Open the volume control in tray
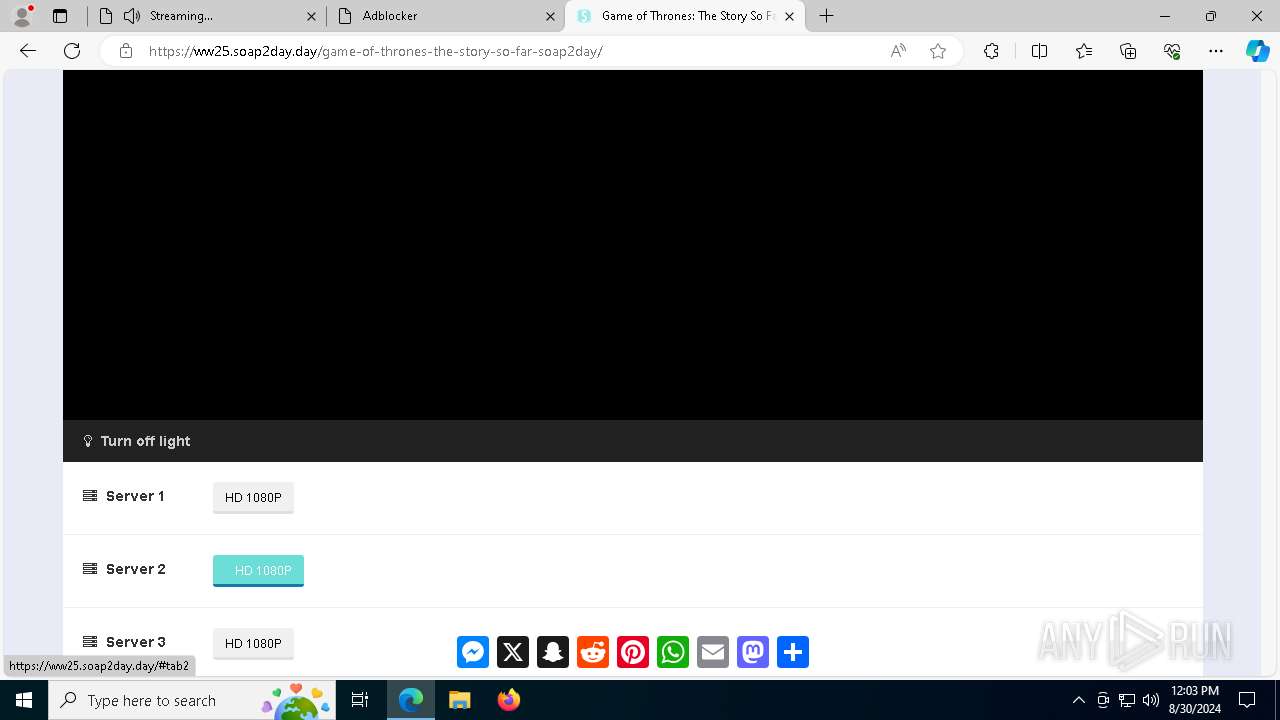1280x720 pixels. coord(1151,700)
